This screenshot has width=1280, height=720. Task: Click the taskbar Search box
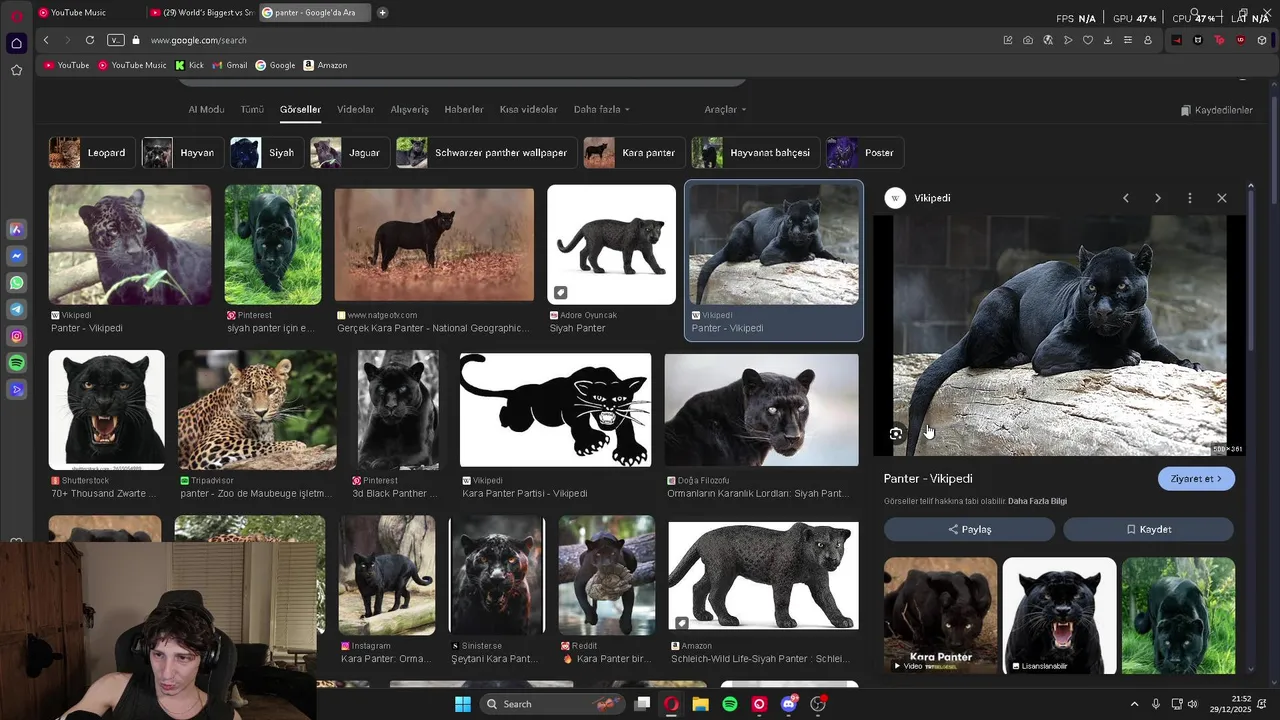(x=553, y=704)
